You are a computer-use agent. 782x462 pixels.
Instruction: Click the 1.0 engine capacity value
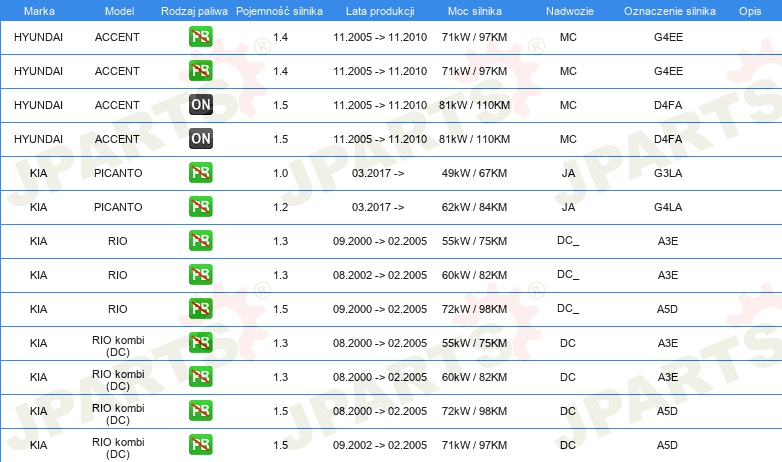[x=280, y=173]
